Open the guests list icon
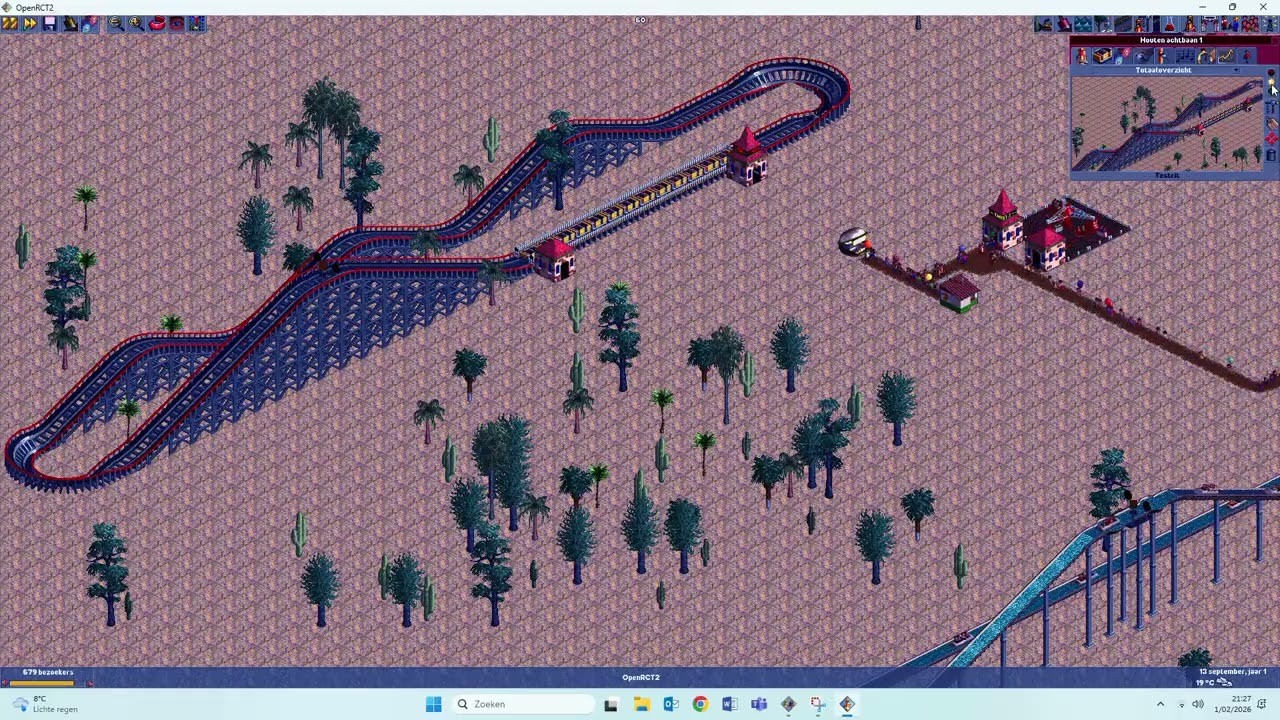The height and width of the screenshot is (720, 1280). 1249,23
